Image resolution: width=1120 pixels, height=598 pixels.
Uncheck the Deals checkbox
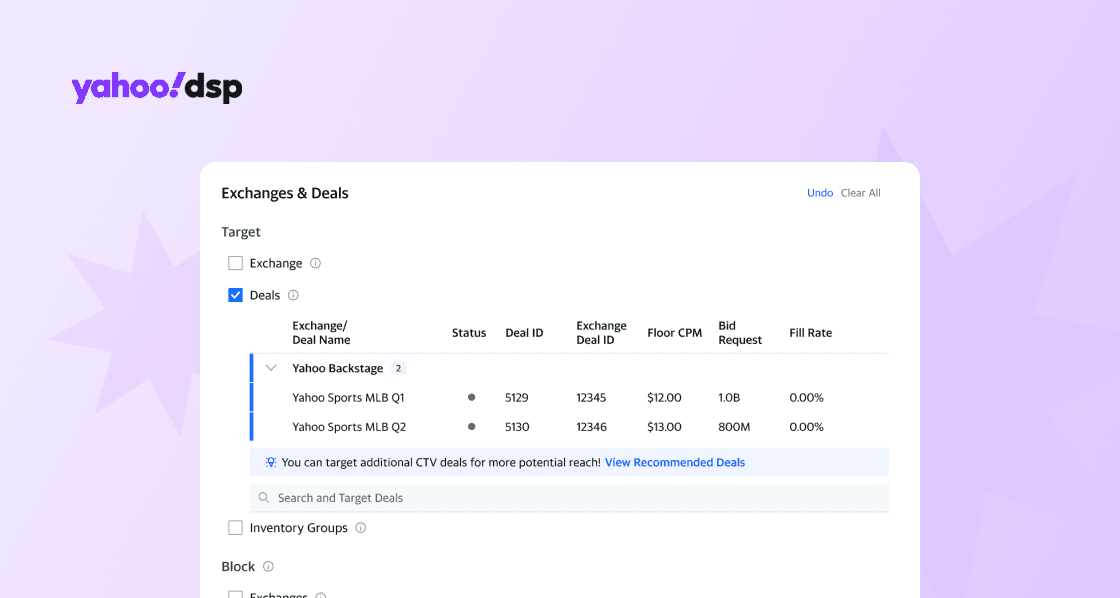[235, 295]
